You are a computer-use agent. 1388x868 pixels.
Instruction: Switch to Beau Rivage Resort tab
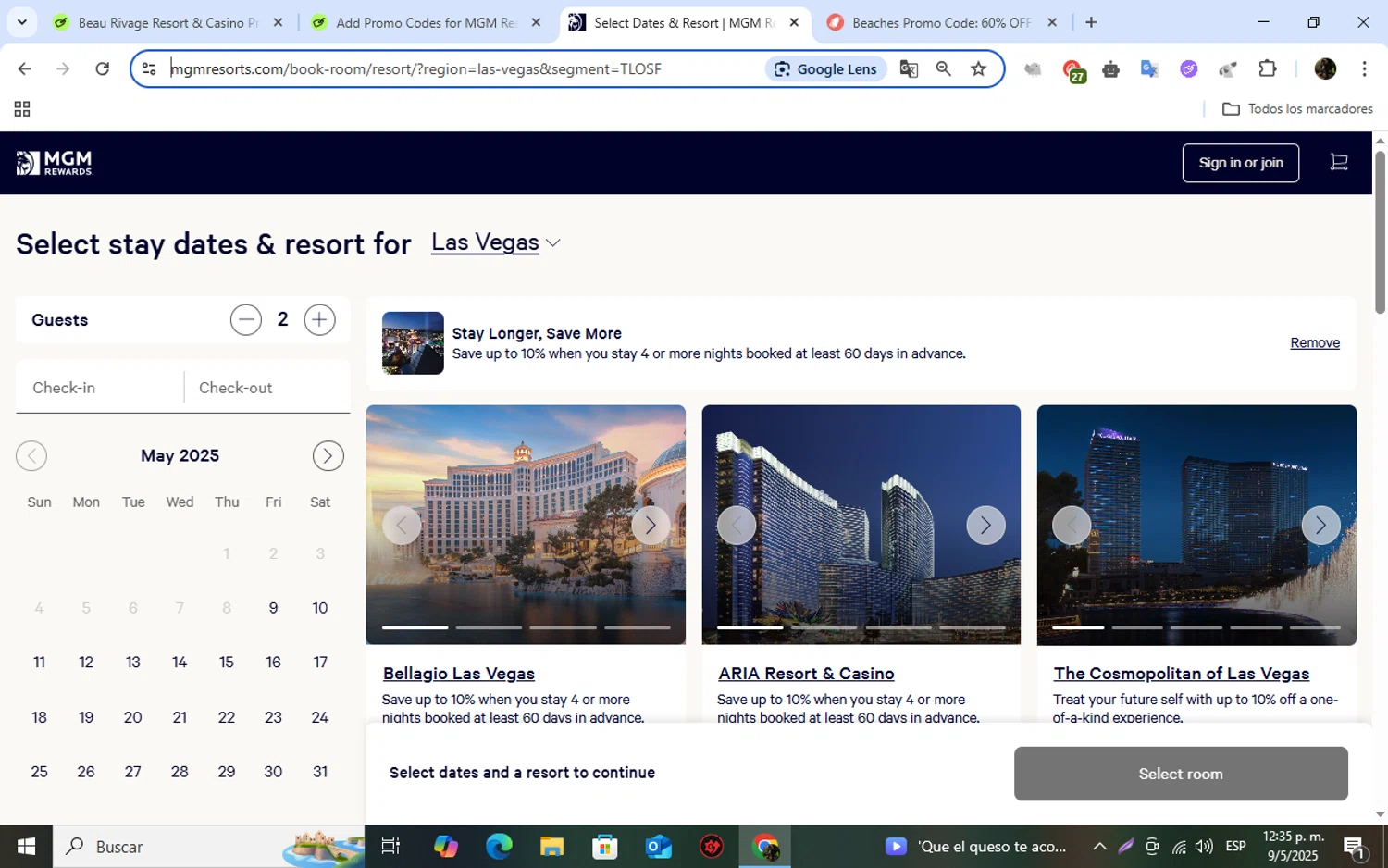(168, 23)
